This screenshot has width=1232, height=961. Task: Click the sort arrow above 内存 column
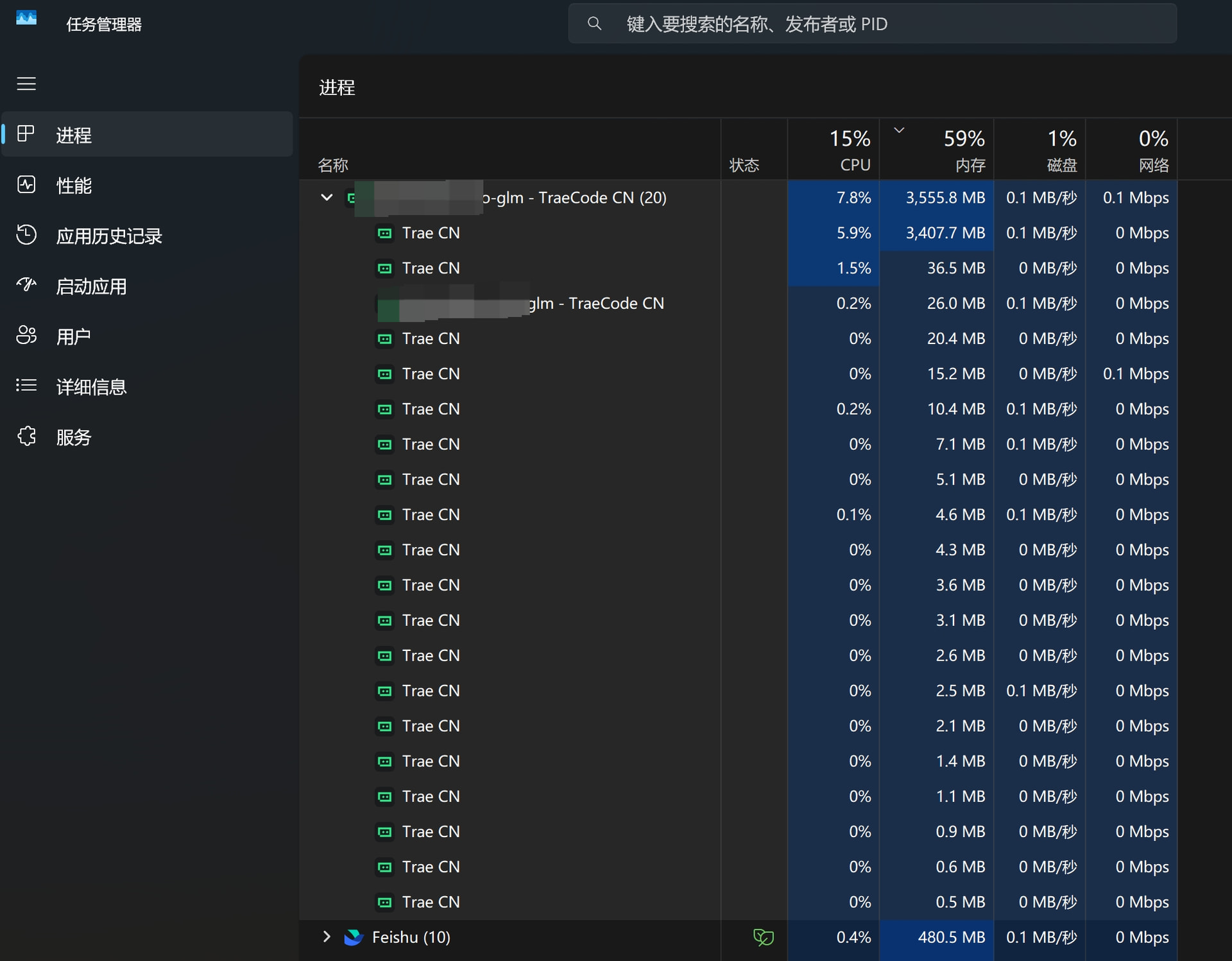click(899, 130)
